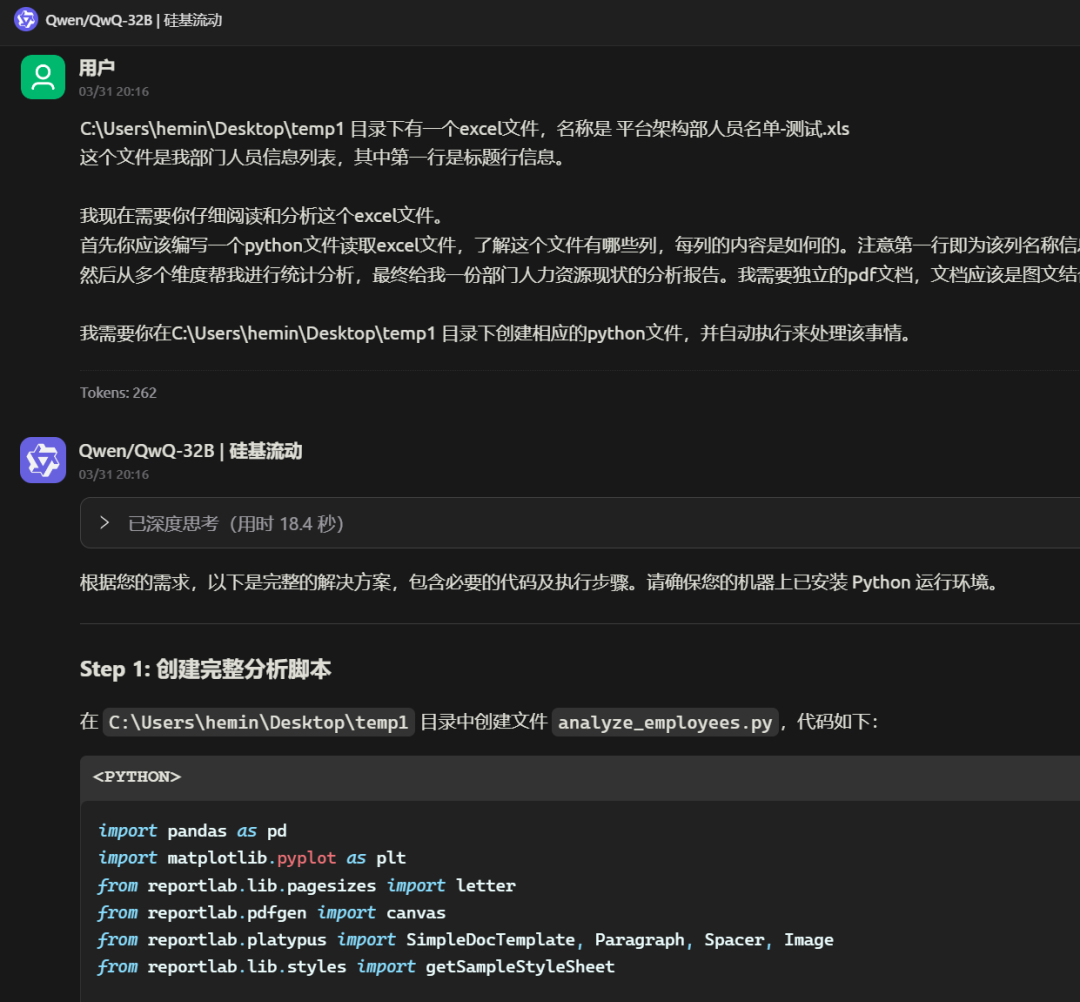This screenshot has height=1002, width=1080.
Task: Click the import getSampleStyleSheet code line
Action: [356, 967]
